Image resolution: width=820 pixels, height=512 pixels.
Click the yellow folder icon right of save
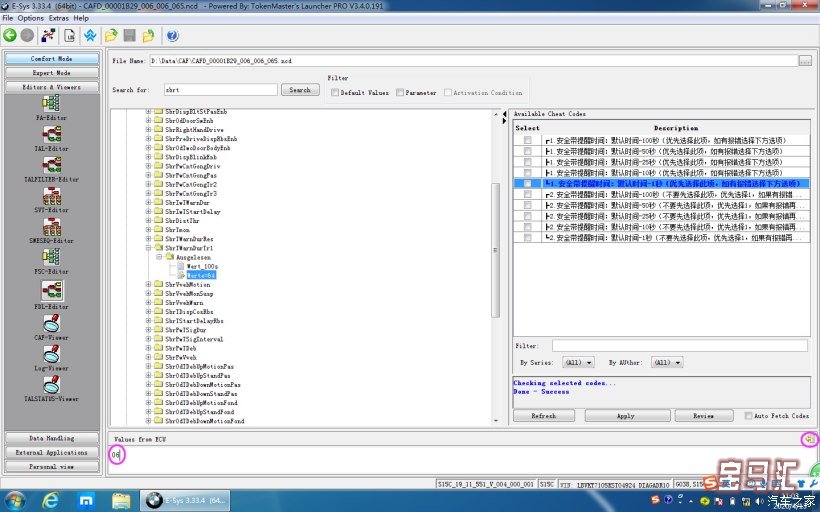tap(149, 36)
